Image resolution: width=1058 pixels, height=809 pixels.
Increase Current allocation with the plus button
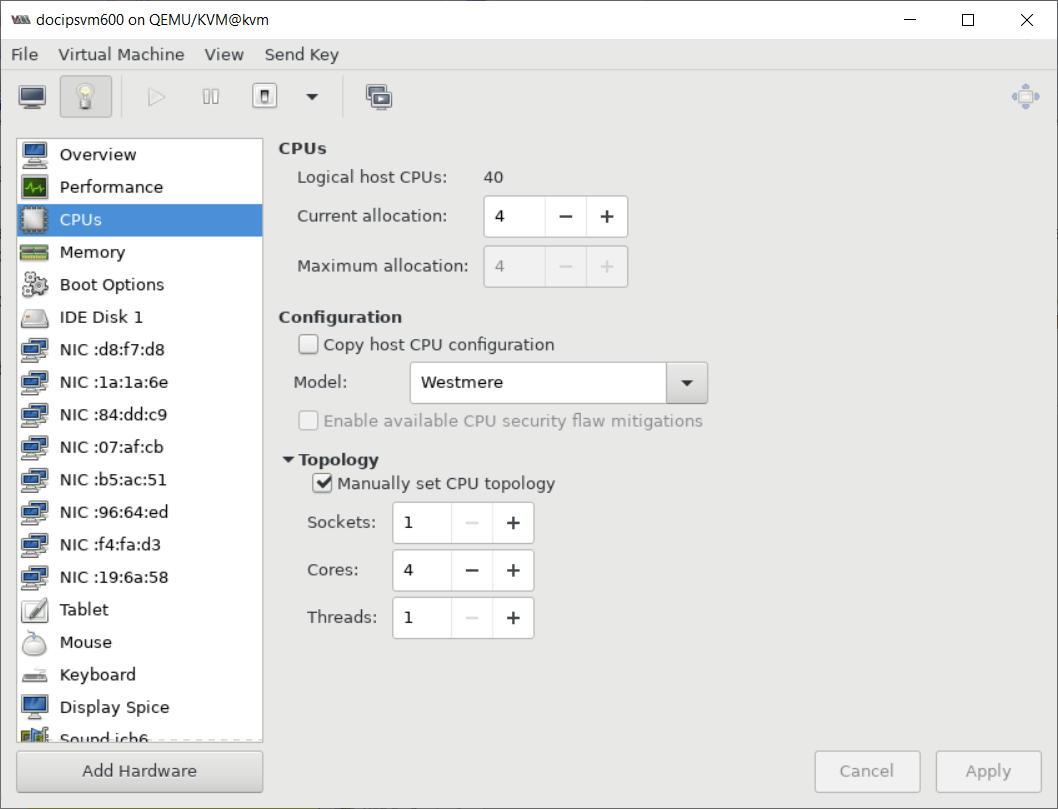pos(607,217)
